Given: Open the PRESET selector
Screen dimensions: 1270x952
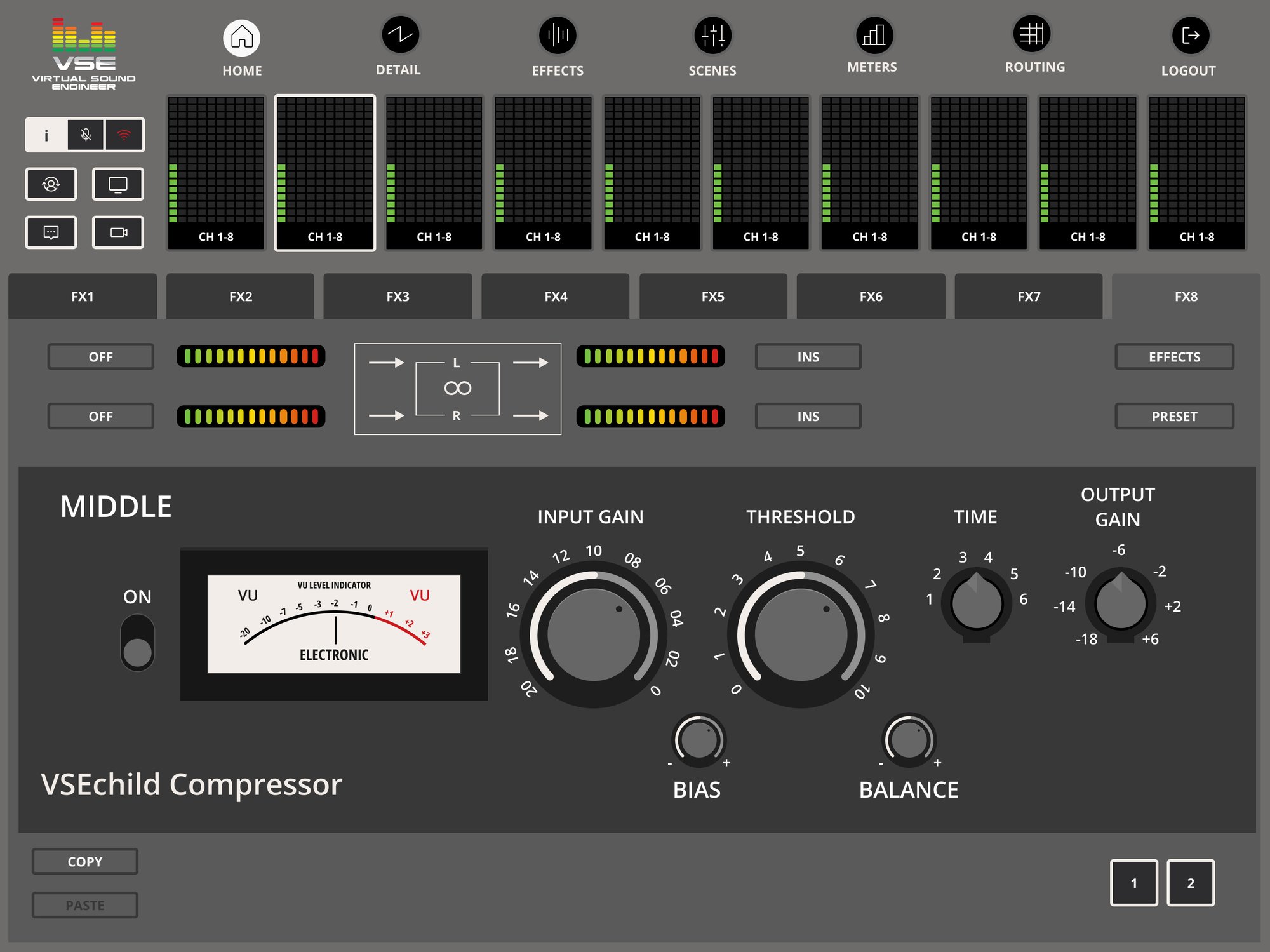Looking at the screenshot, I should click(x=1173, y=417).
